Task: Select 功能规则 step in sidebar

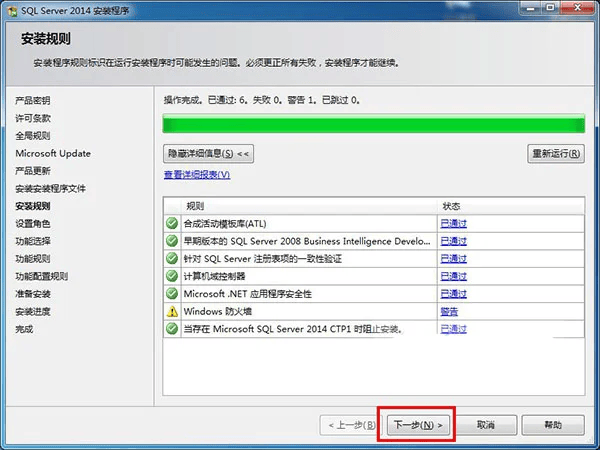Action: tap(33, 259)
